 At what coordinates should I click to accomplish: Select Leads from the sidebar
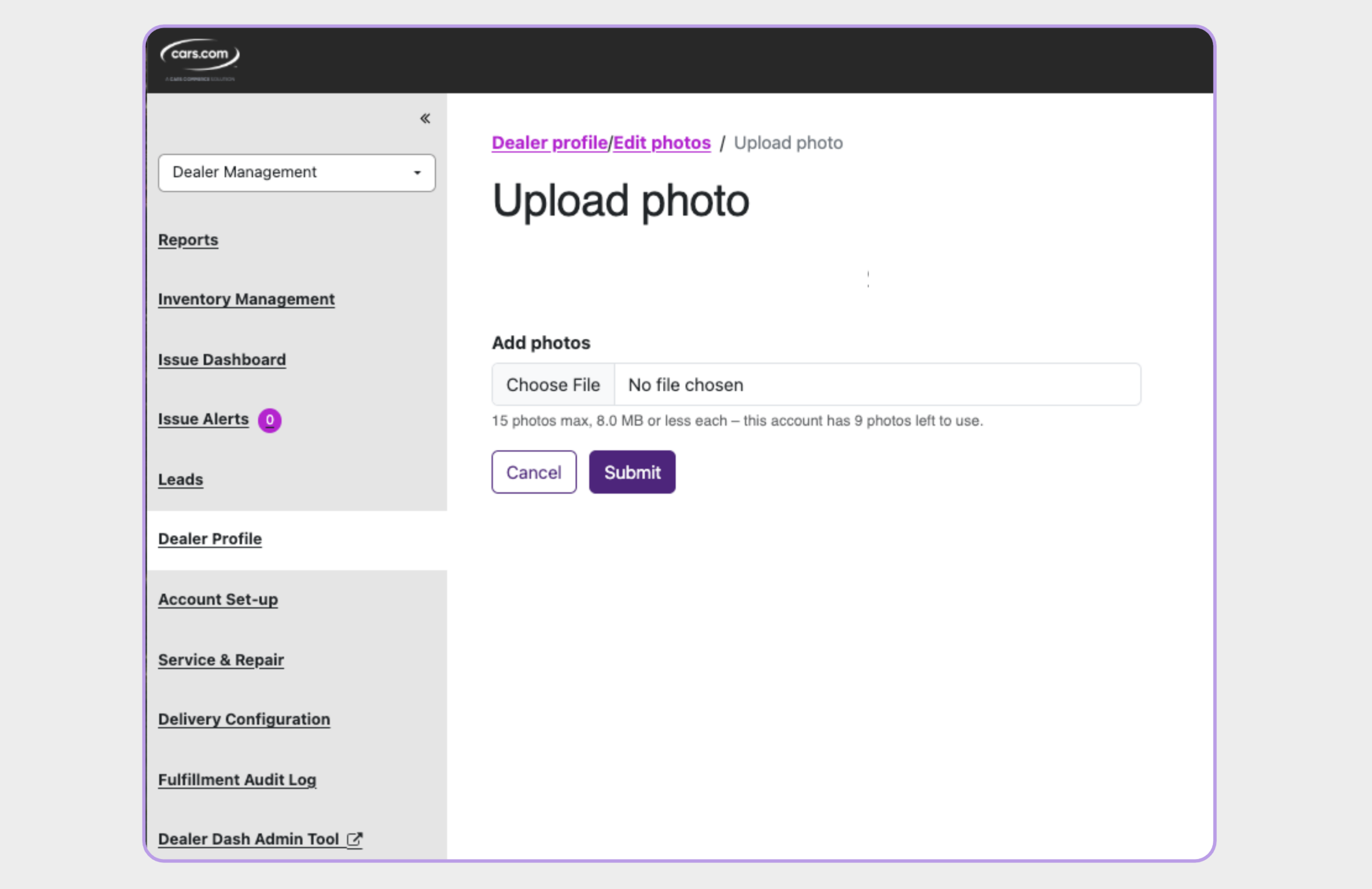[181, 480]
